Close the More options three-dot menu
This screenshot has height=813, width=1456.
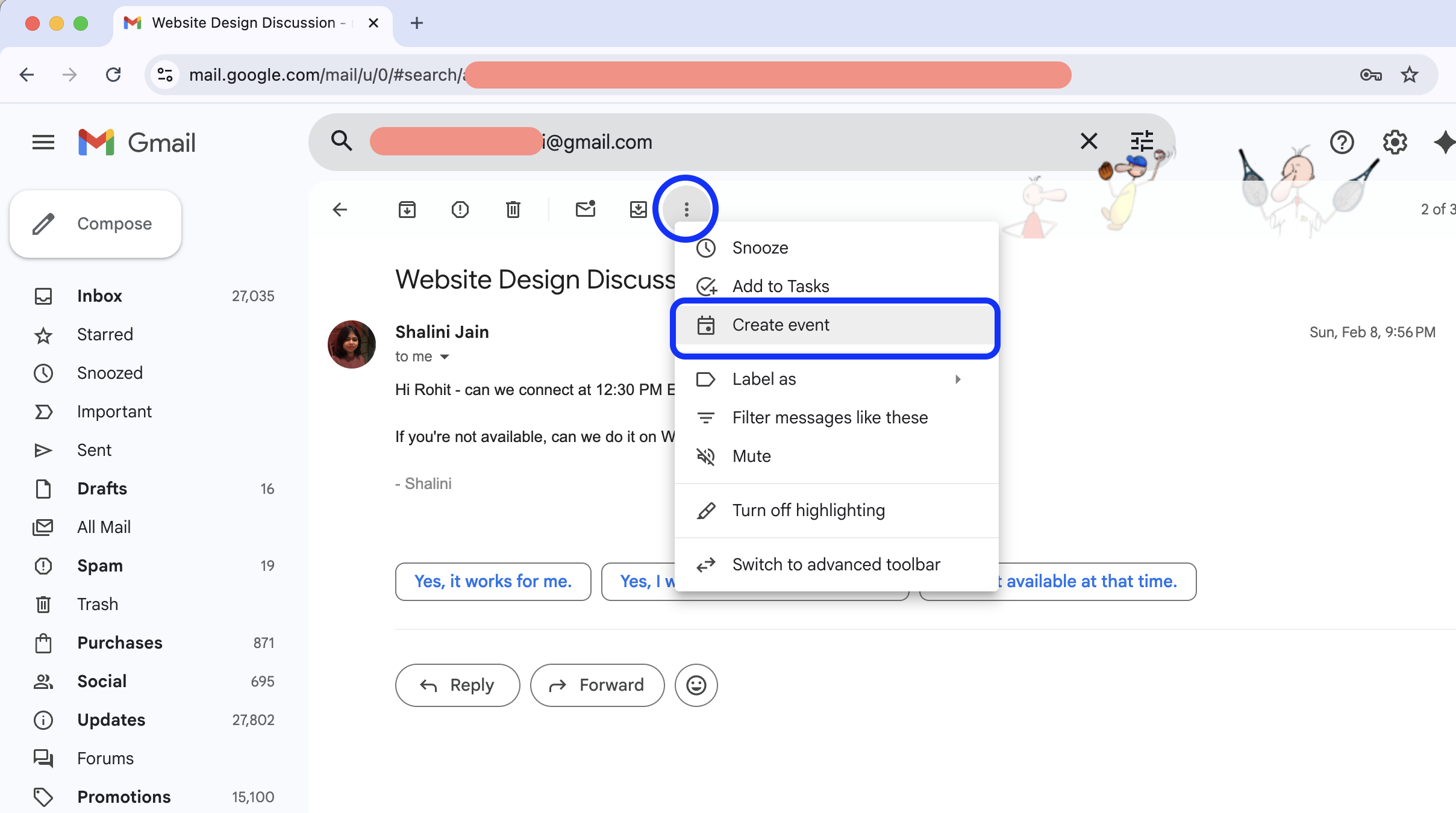pos(686,210)
